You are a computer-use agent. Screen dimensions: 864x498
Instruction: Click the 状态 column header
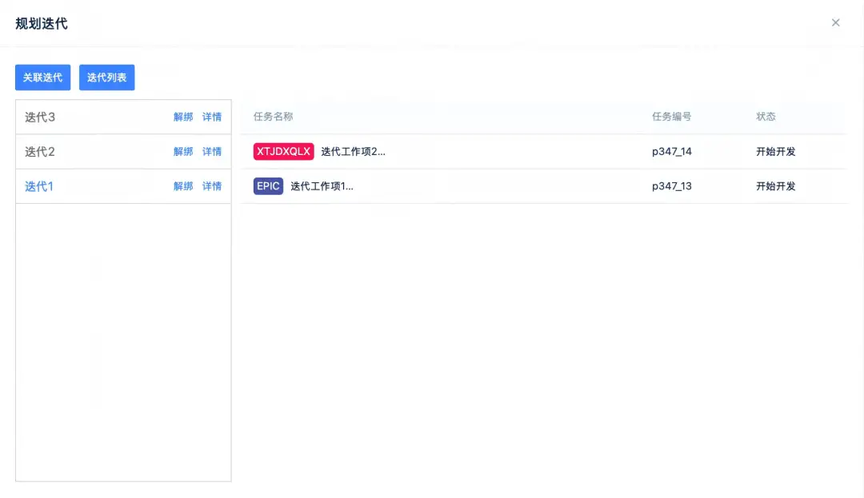pyautogui.click(x=765, y=116)
